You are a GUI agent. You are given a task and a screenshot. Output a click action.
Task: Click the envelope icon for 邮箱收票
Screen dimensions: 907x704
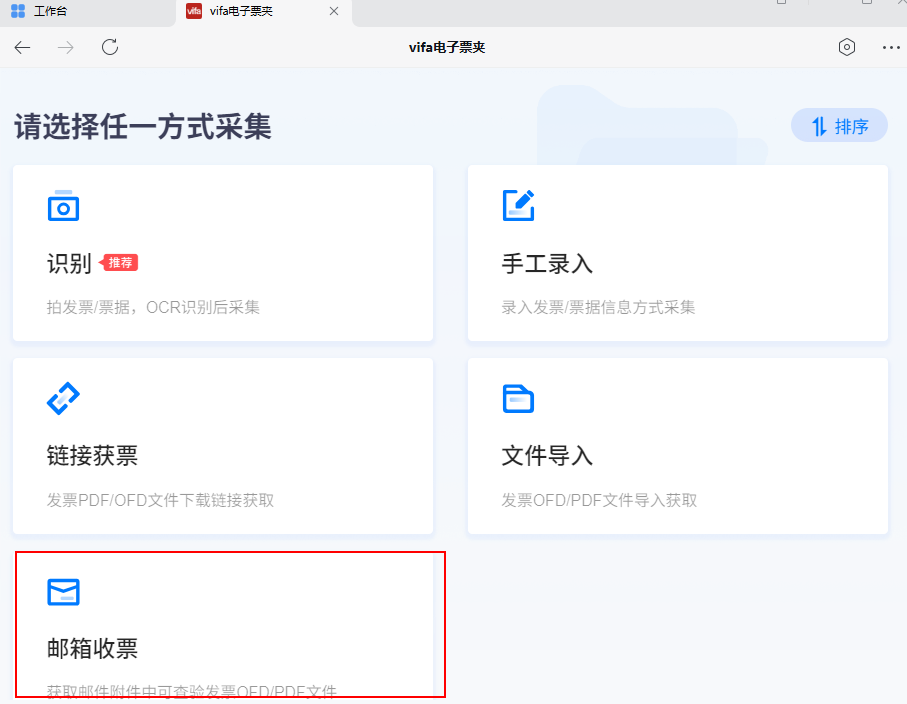[63, 592]
